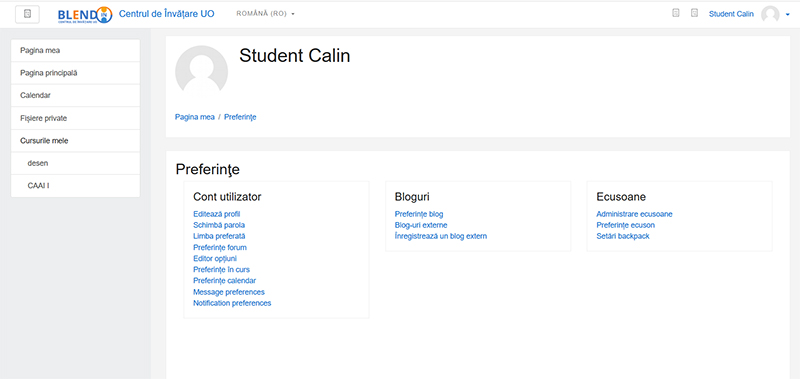Open Student Calin user name menu
The width and height of the screenshot is (800, 379).
coord(731,14)
